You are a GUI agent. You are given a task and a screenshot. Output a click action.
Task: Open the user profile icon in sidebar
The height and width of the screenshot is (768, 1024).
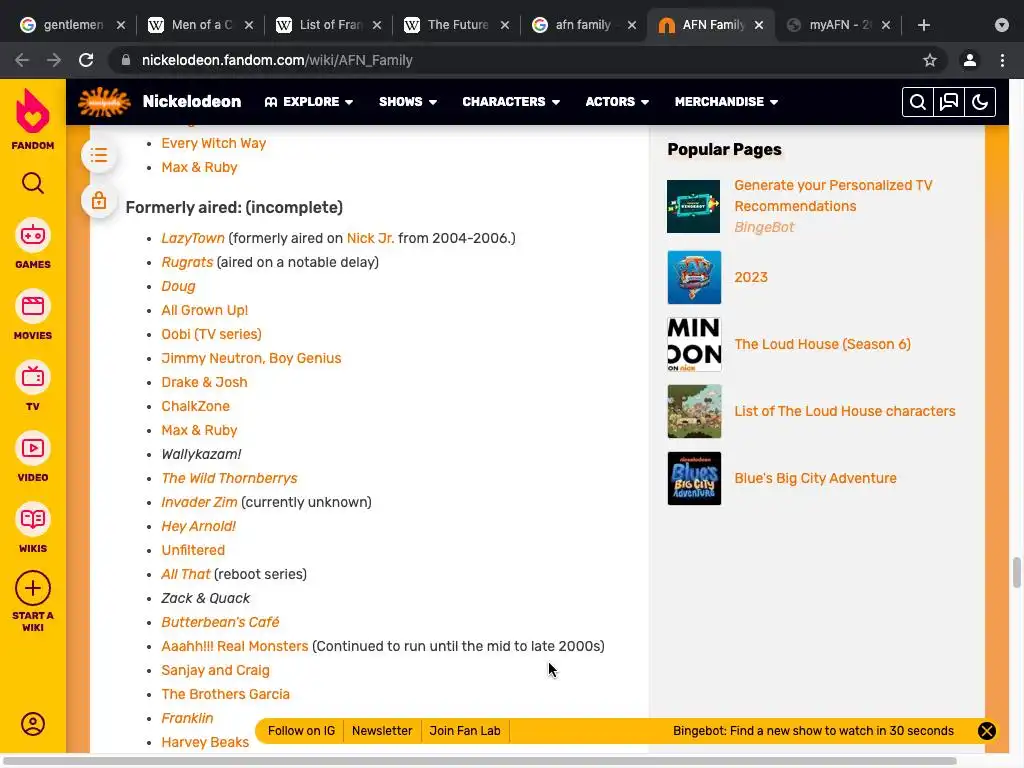(33, 724)
